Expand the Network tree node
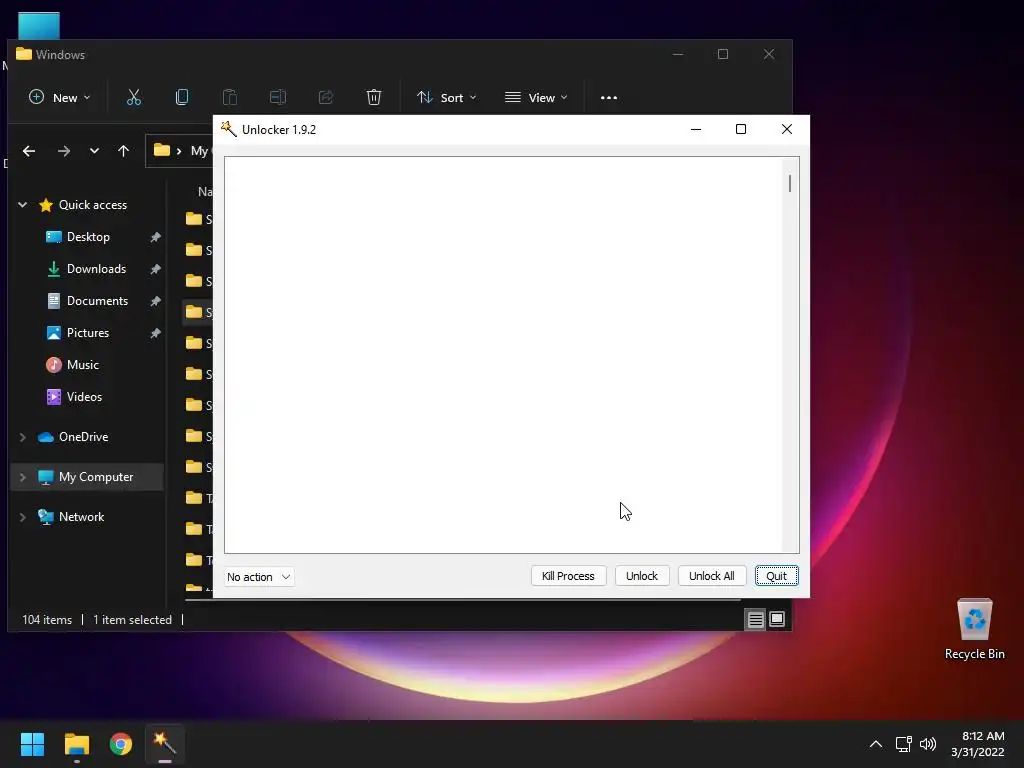The image size is (1024, 768). coord(22,517)
